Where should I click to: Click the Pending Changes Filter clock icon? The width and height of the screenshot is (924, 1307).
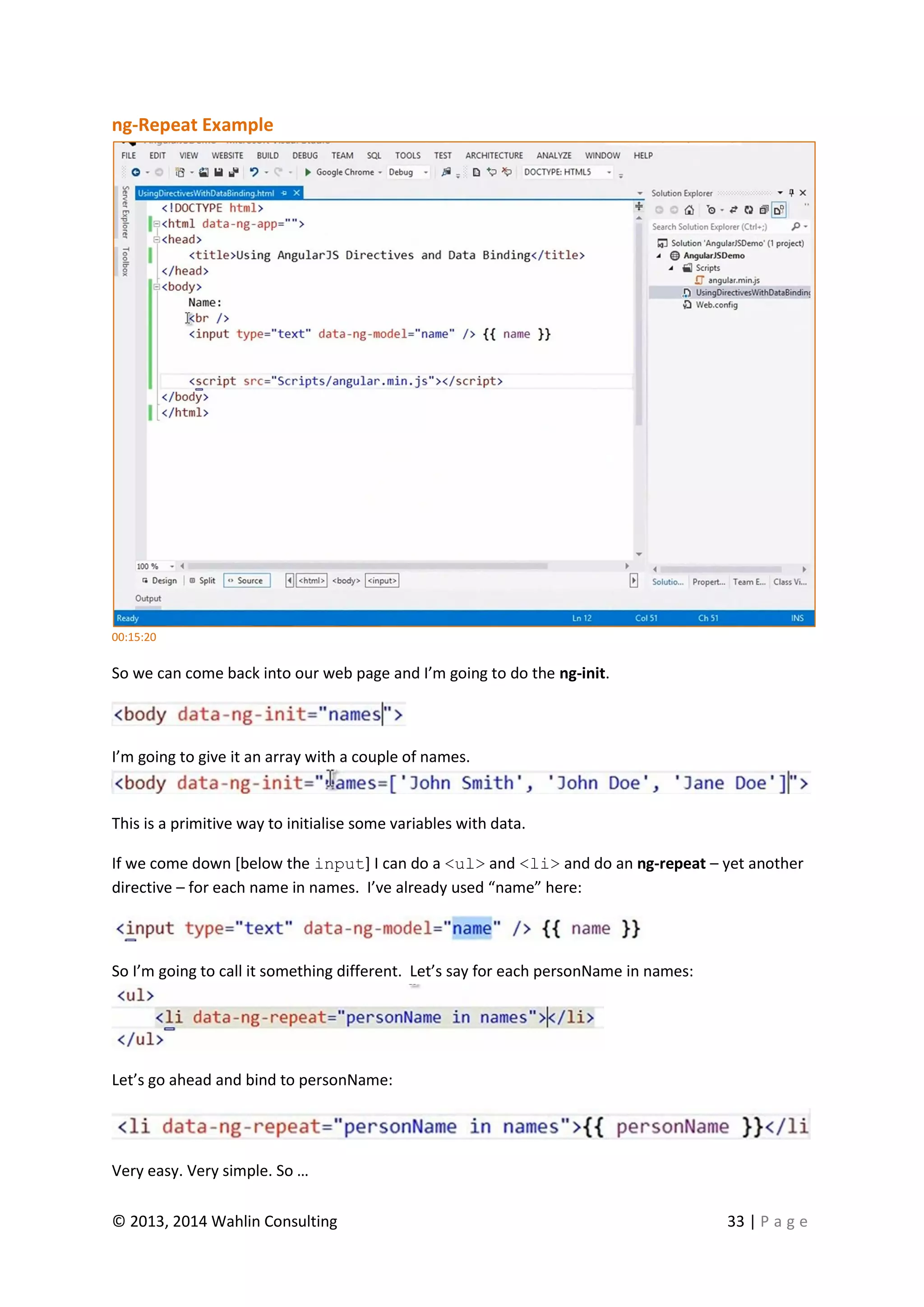[711, 210]
